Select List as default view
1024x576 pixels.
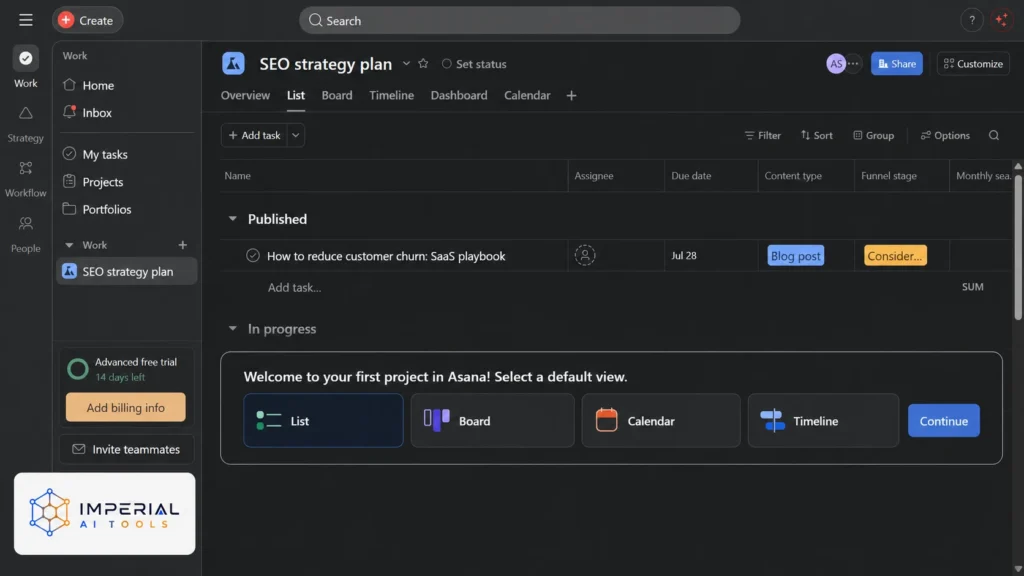click(323, 421)
